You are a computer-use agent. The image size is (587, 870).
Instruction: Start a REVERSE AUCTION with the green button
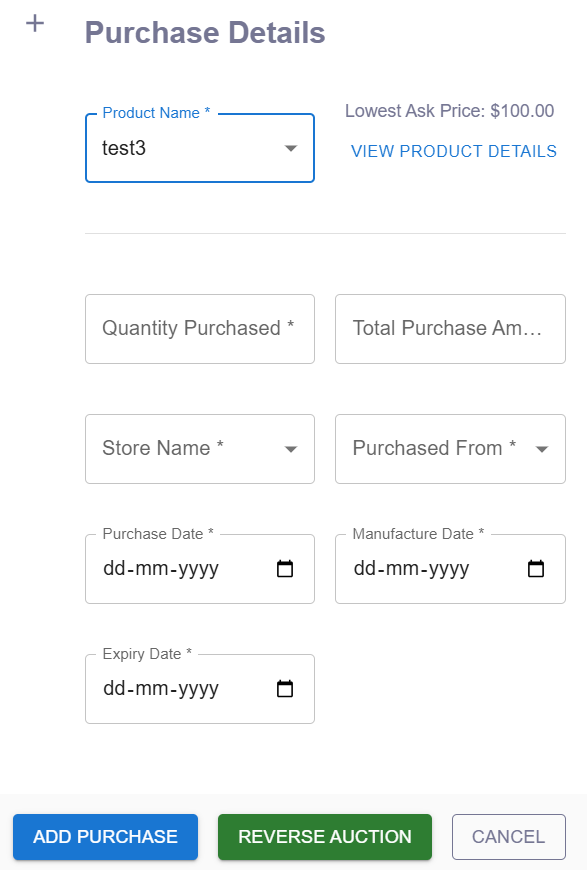(x=325, y=837)
